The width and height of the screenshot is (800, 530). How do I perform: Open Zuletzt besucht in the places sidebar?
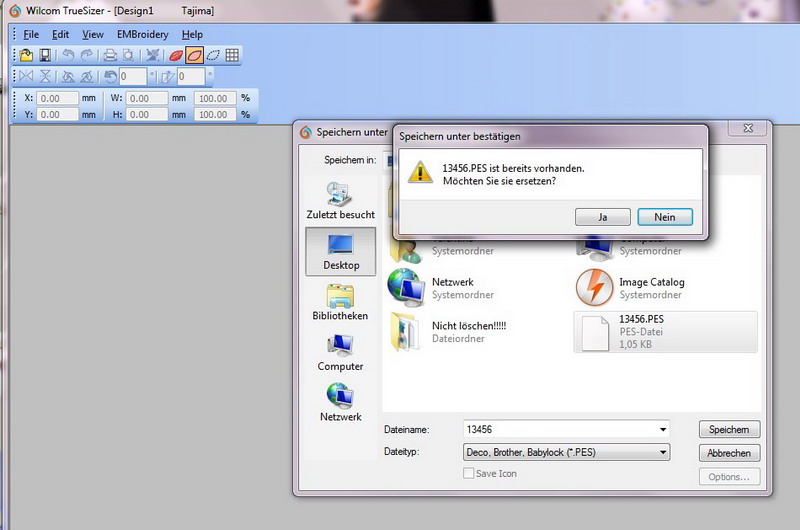[x=340, y=200]
